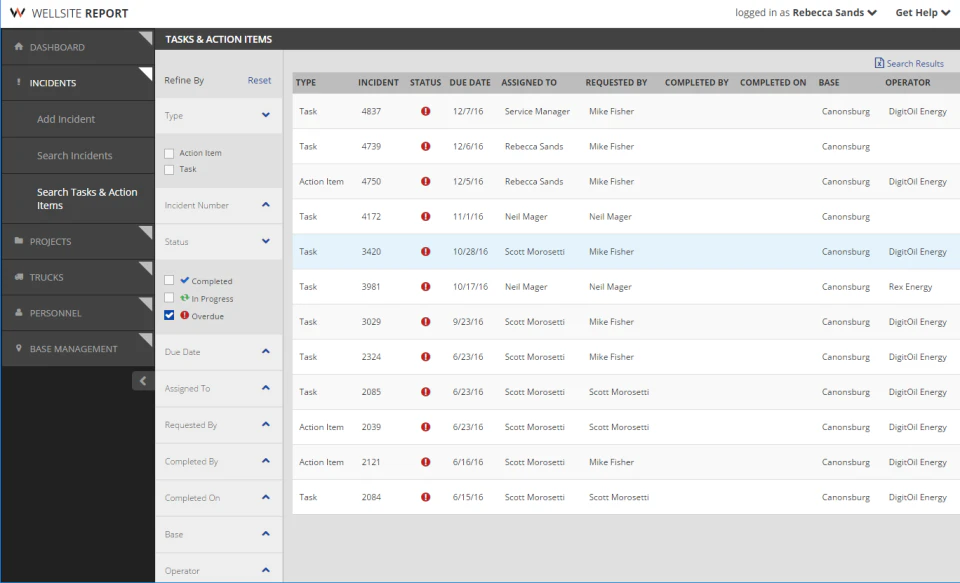960x583 pixels.
Task: Open the Rebecca Sands account menu
Action: coord(825,12)
